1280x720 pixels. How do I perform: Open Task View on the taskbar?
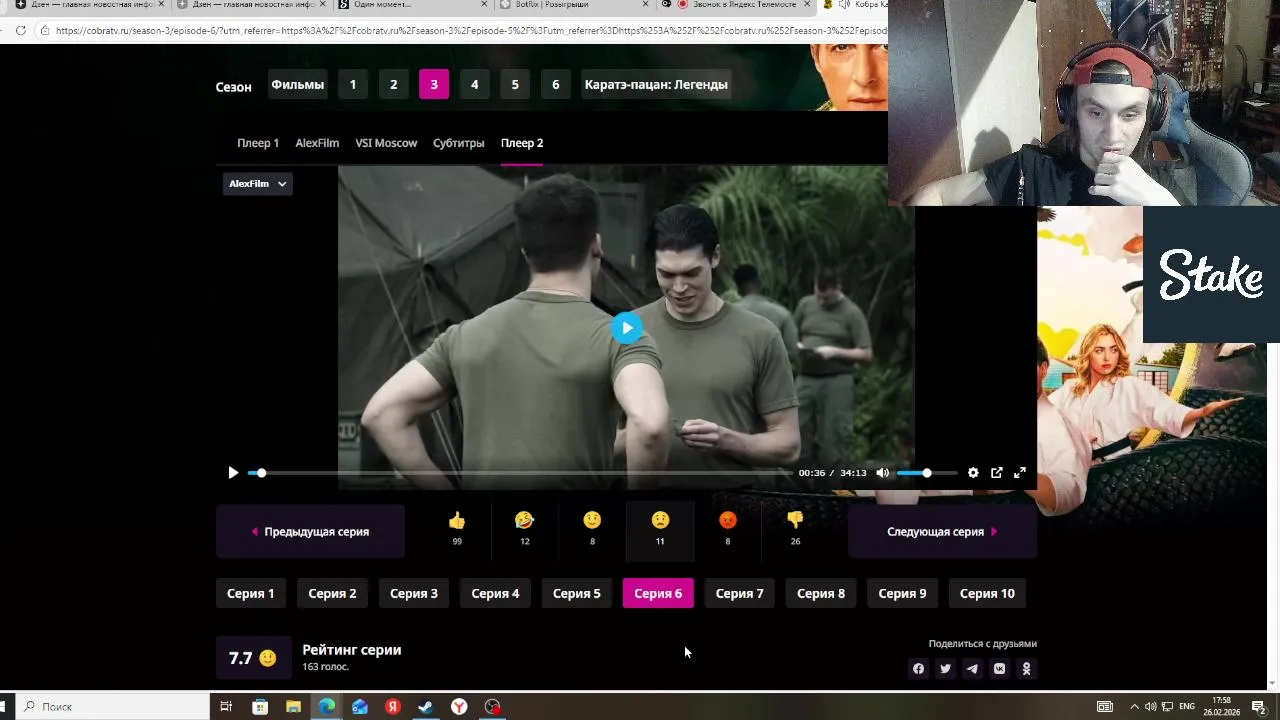click(x=226, y=707)
